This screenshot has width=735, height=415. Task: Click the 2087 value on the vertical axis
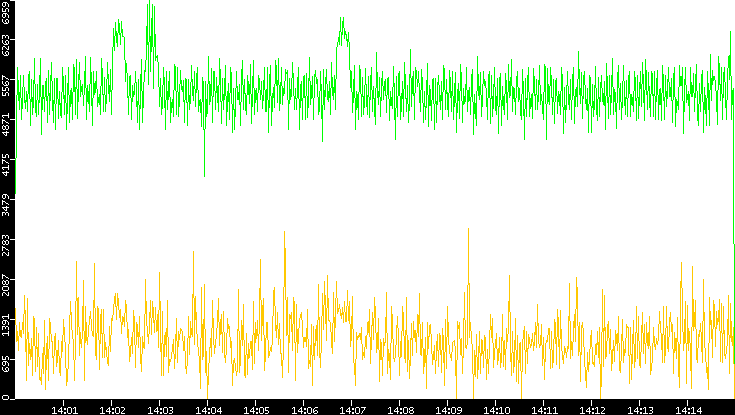pos(6,286)
